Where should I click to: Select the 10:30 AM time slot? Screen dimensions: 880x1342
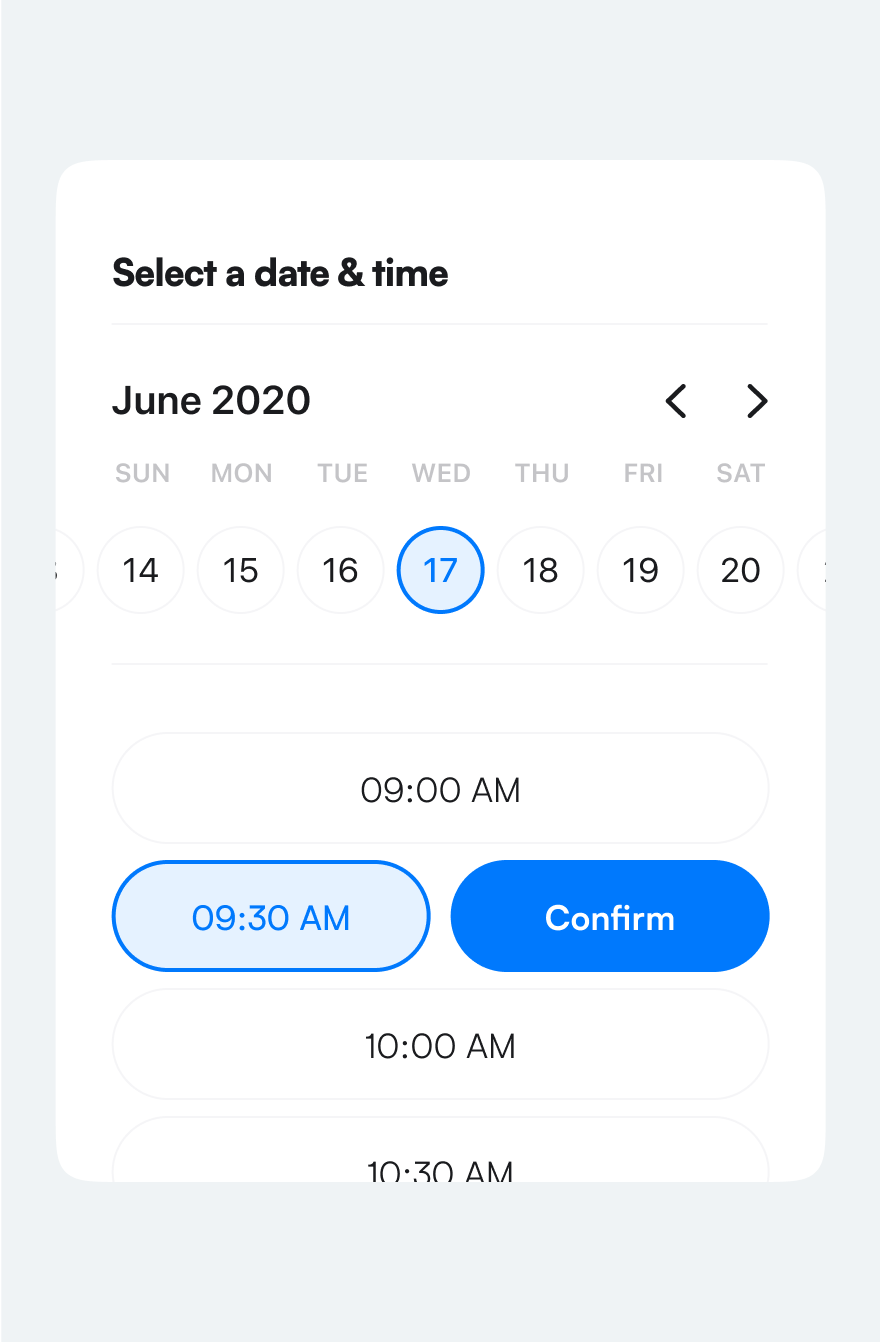pos(440,1150)
